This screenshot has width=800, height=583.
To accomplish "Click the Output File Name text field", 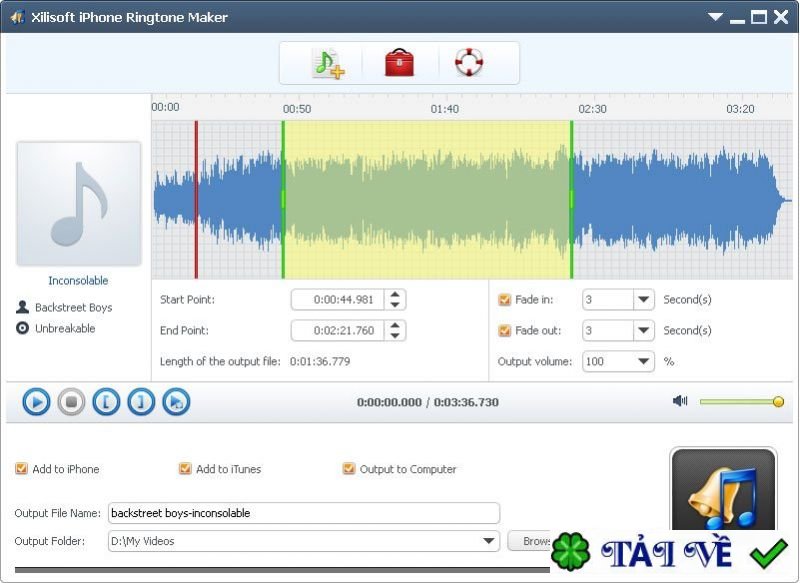I will pyautogui.click(x=300, y=512).
